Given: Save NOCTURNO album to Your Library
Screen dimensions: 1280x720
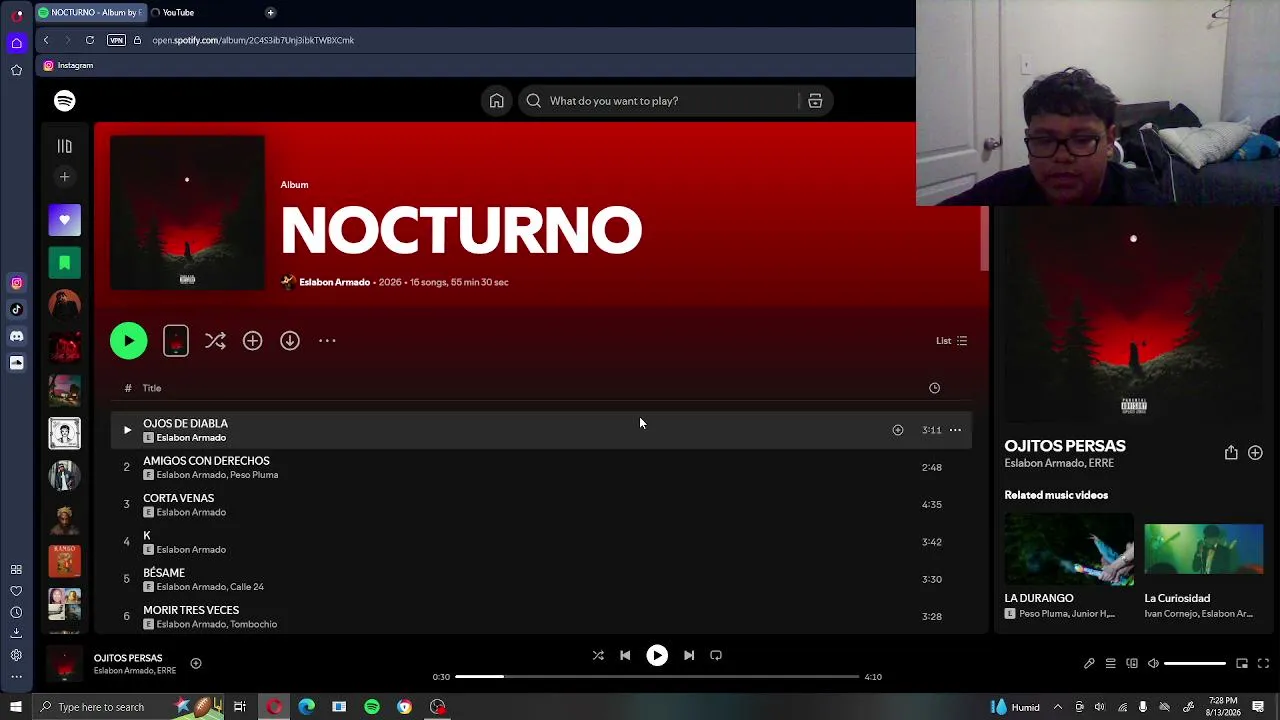Looking at the screenshot, I should [252, 341].
